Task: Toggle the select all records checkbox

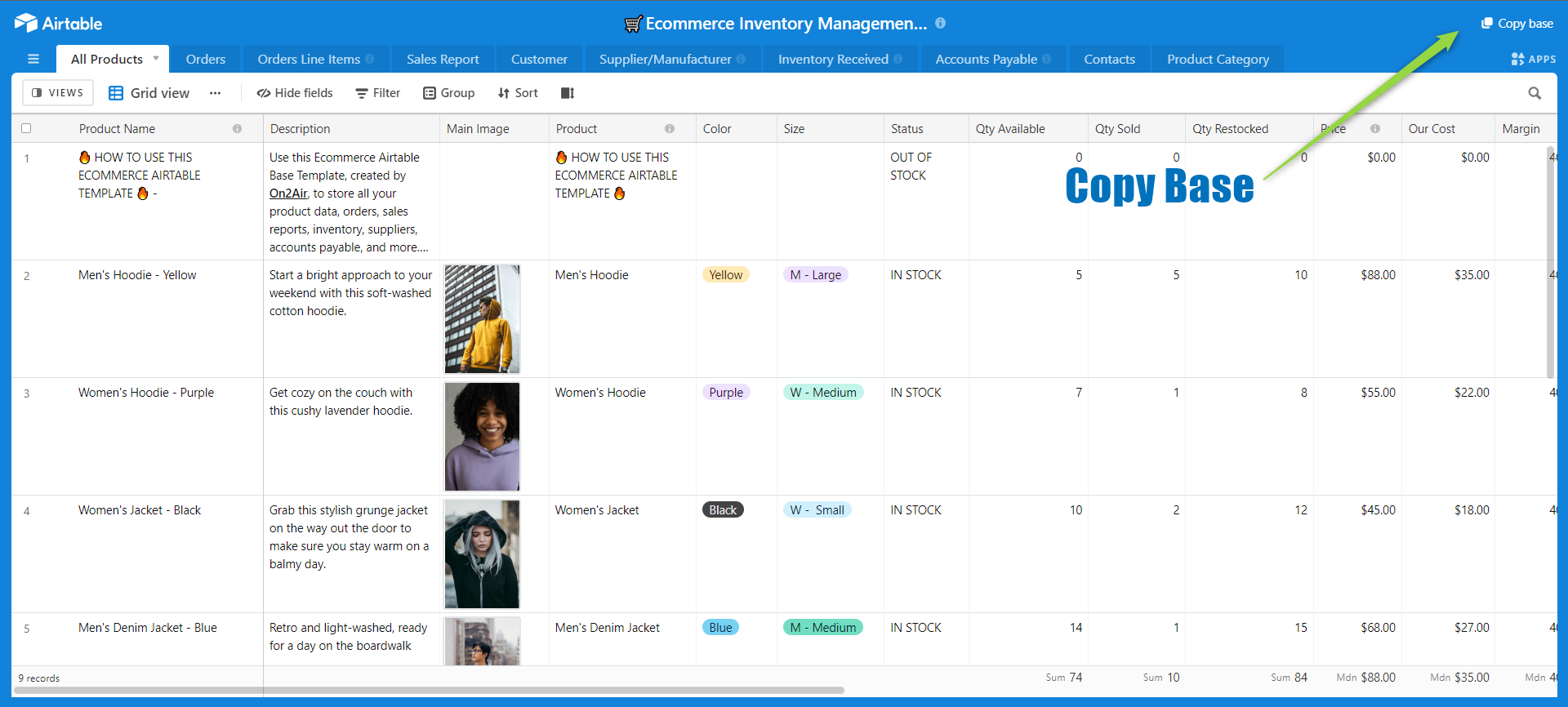Action: tap(26, 128)
